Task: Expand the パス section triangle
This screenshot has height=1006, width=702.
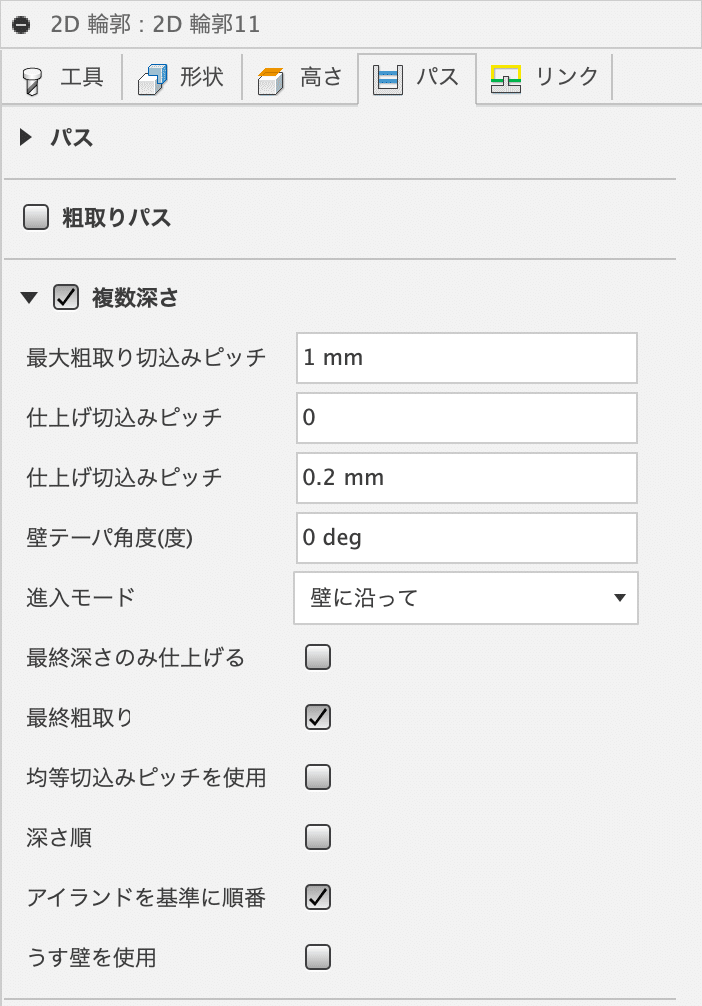Action: click(x=26, y=137)
